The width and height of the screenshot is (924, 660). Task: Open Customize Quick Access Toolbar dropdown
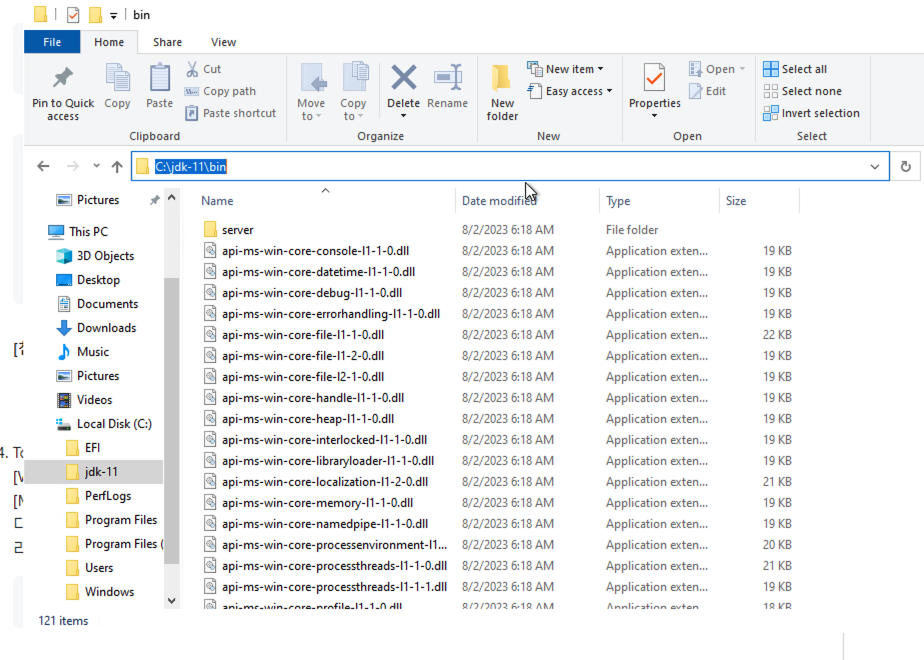113,16
